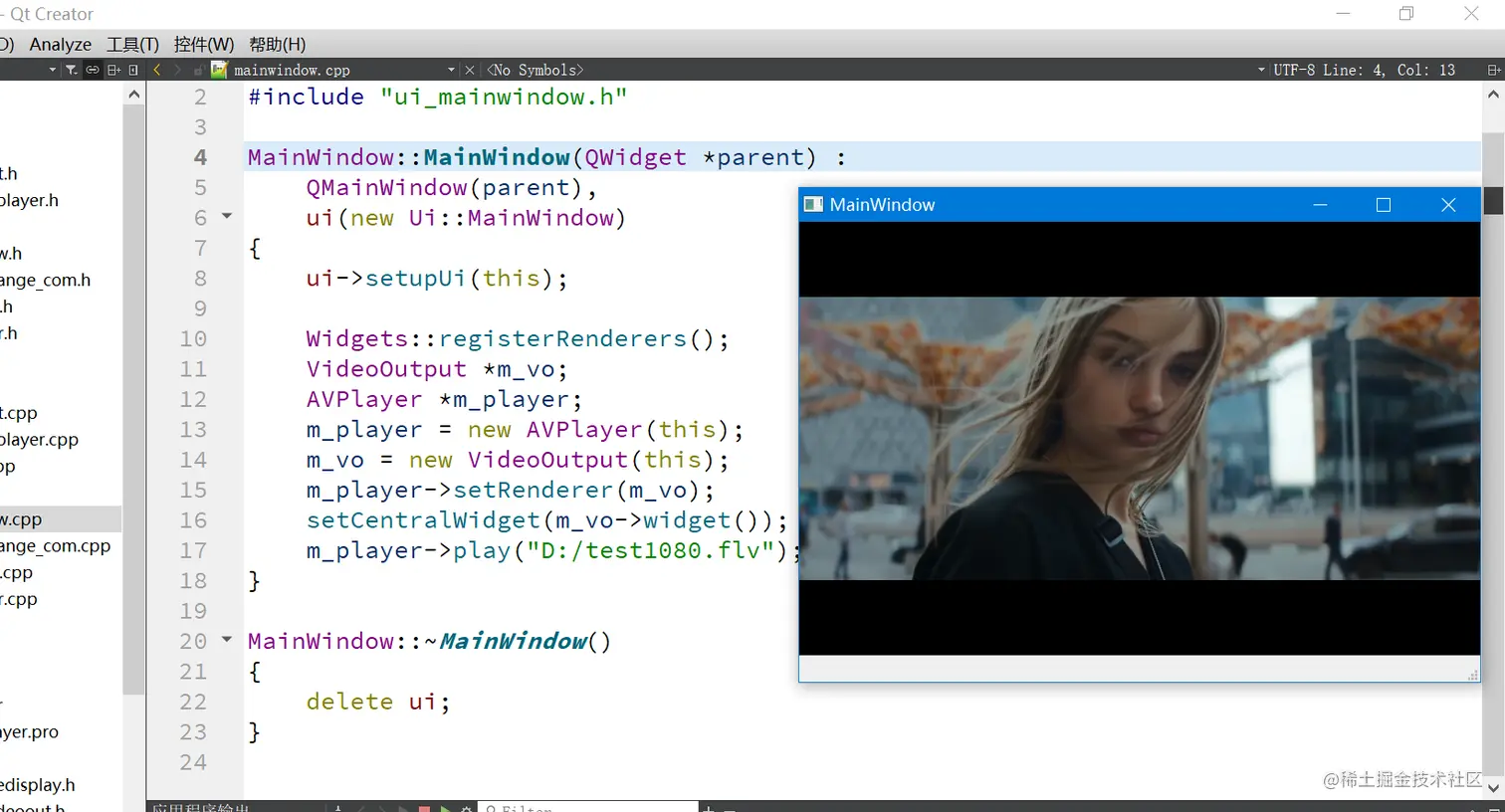Open the encoding dropdown arrow before UTF-8
The width and height of the screenshot is (1505, 812).
click(x=1261, y=70)
